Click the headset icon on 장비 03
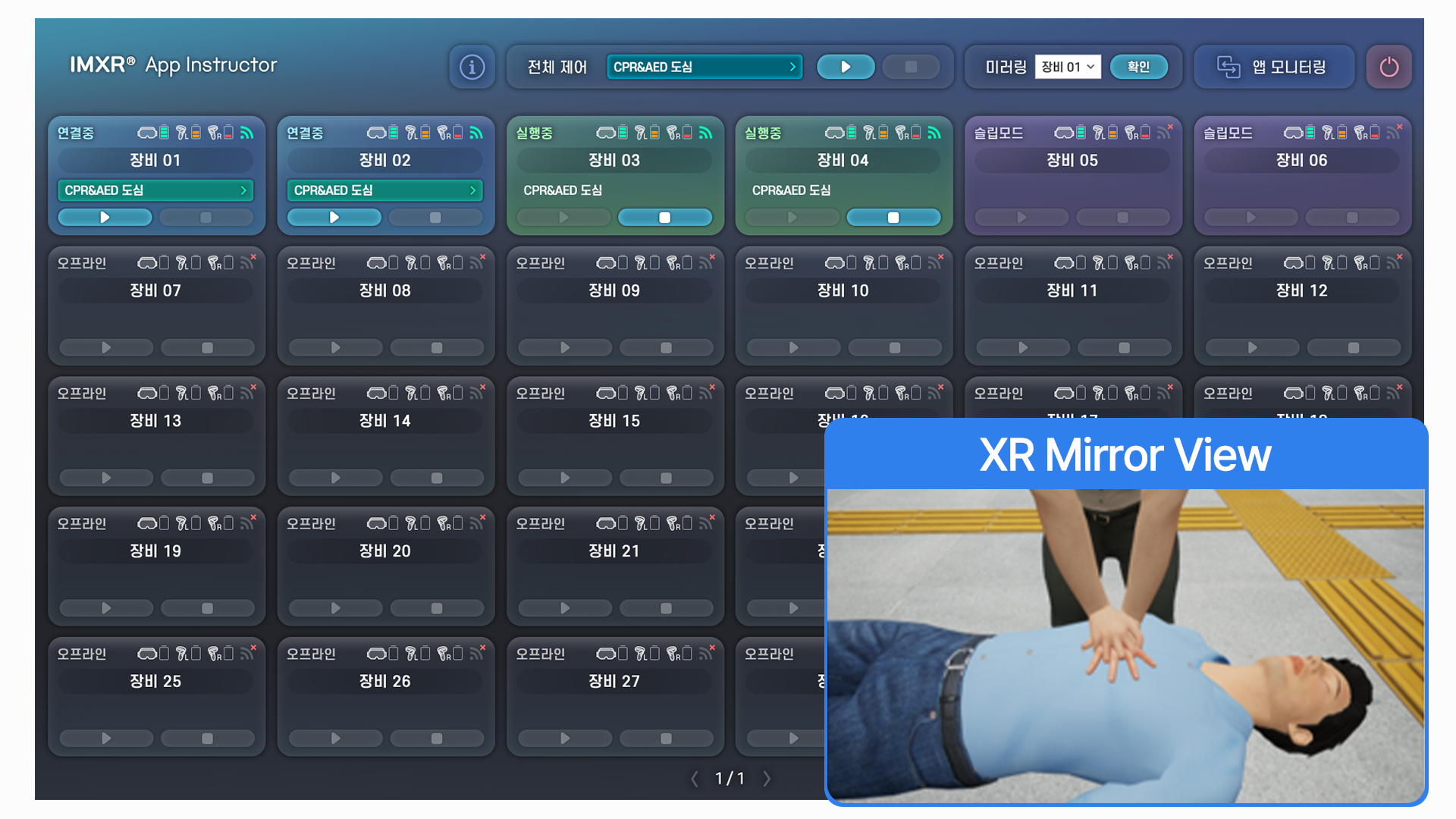The width and height of the screenshot is (1456, 819). (x=605, y=133)
